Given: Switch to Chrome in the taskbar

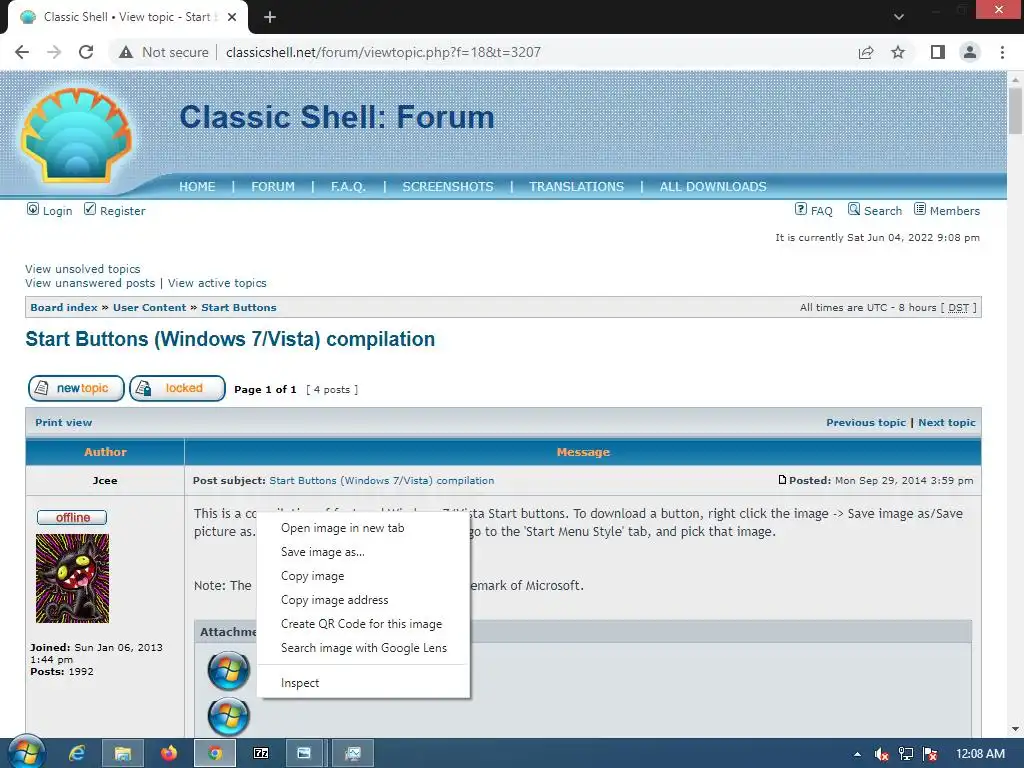Looking at the screenshot, I should [x=215, y=754].
